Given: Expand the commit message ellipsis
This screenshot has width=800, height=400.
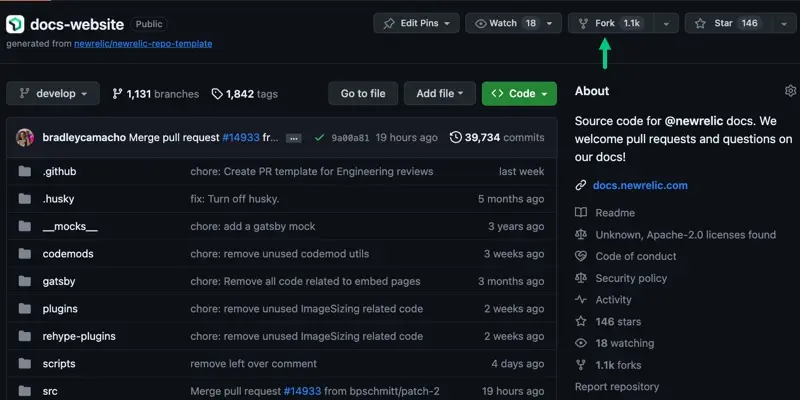Looking at the screenshot, I should tap(293, 138).
